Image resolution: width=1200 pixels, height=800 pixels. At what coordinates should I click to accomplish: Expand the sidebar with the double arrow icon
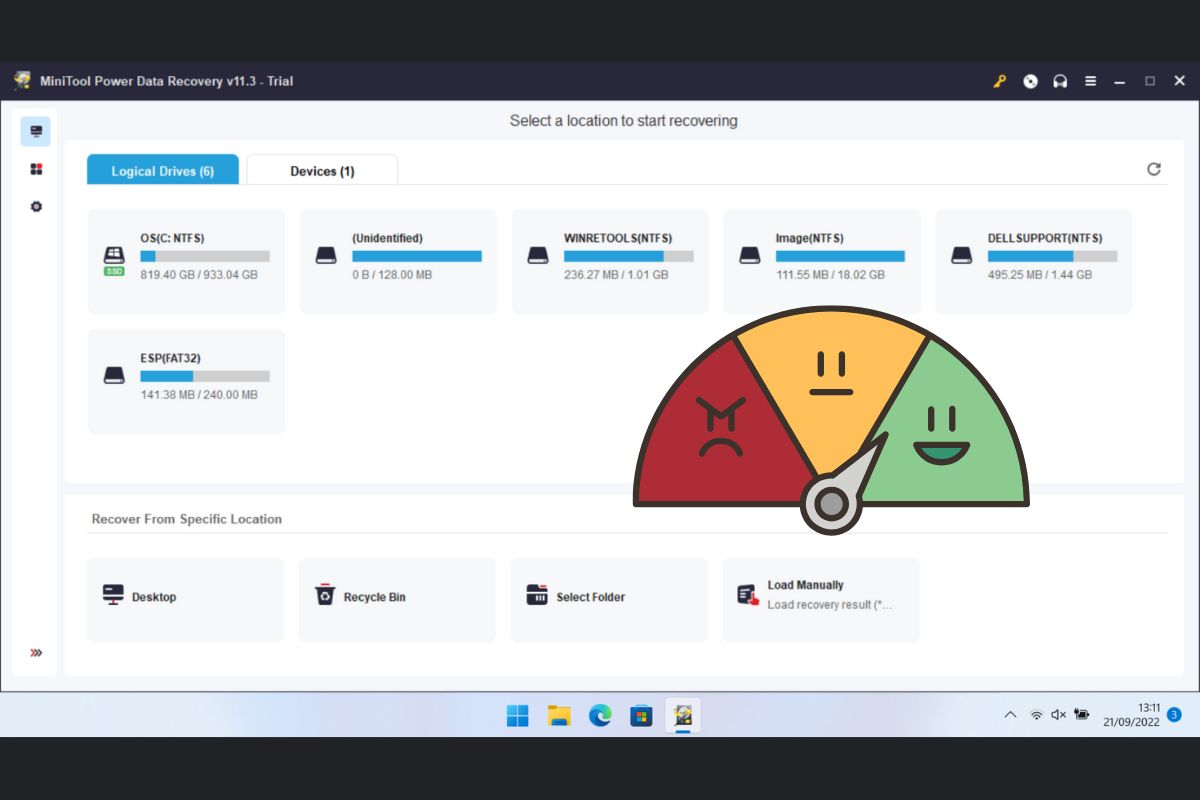click(36, 653)
